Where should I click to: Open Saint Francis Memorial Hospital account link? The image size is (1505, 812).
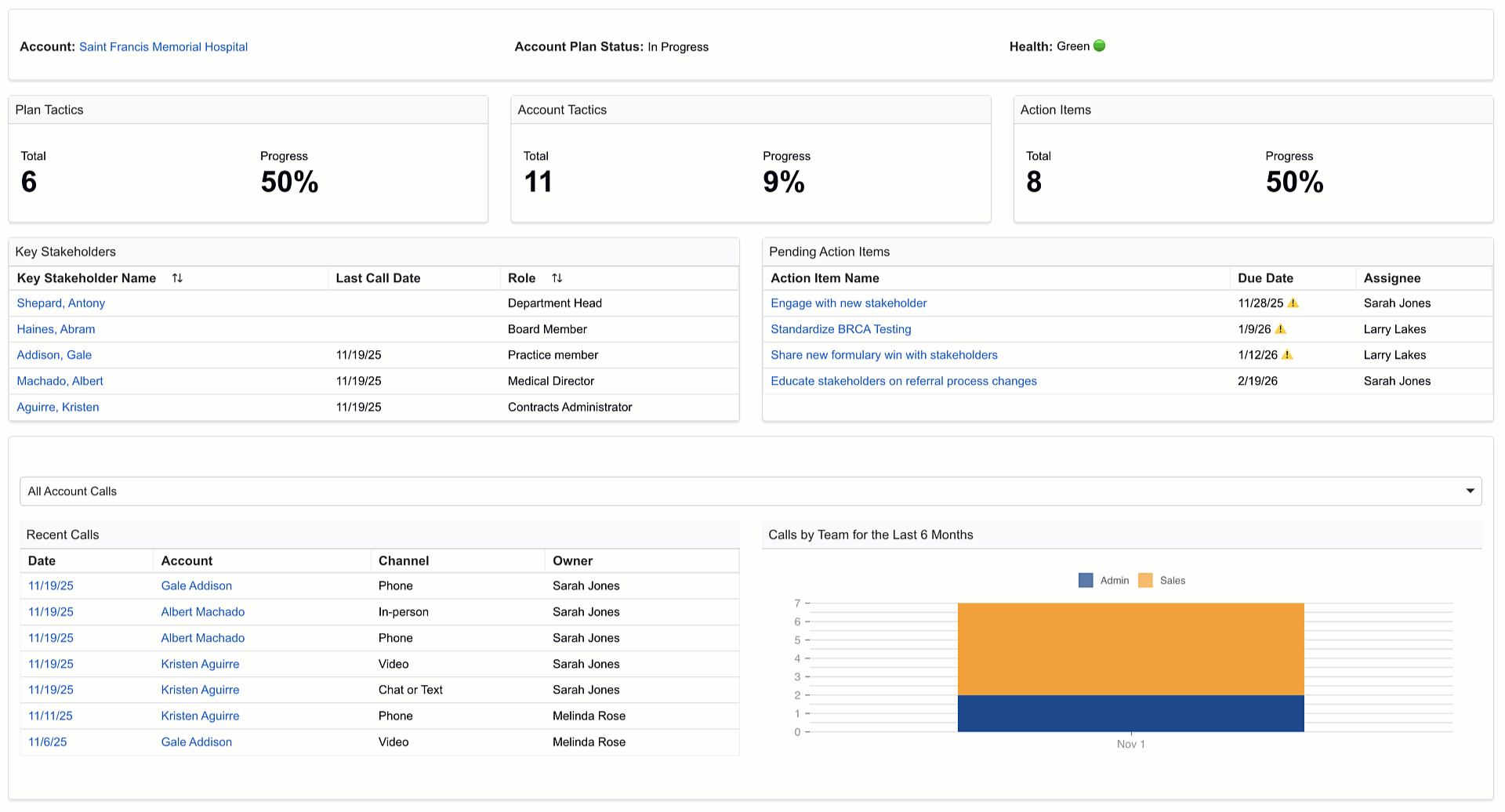(163, 47)
